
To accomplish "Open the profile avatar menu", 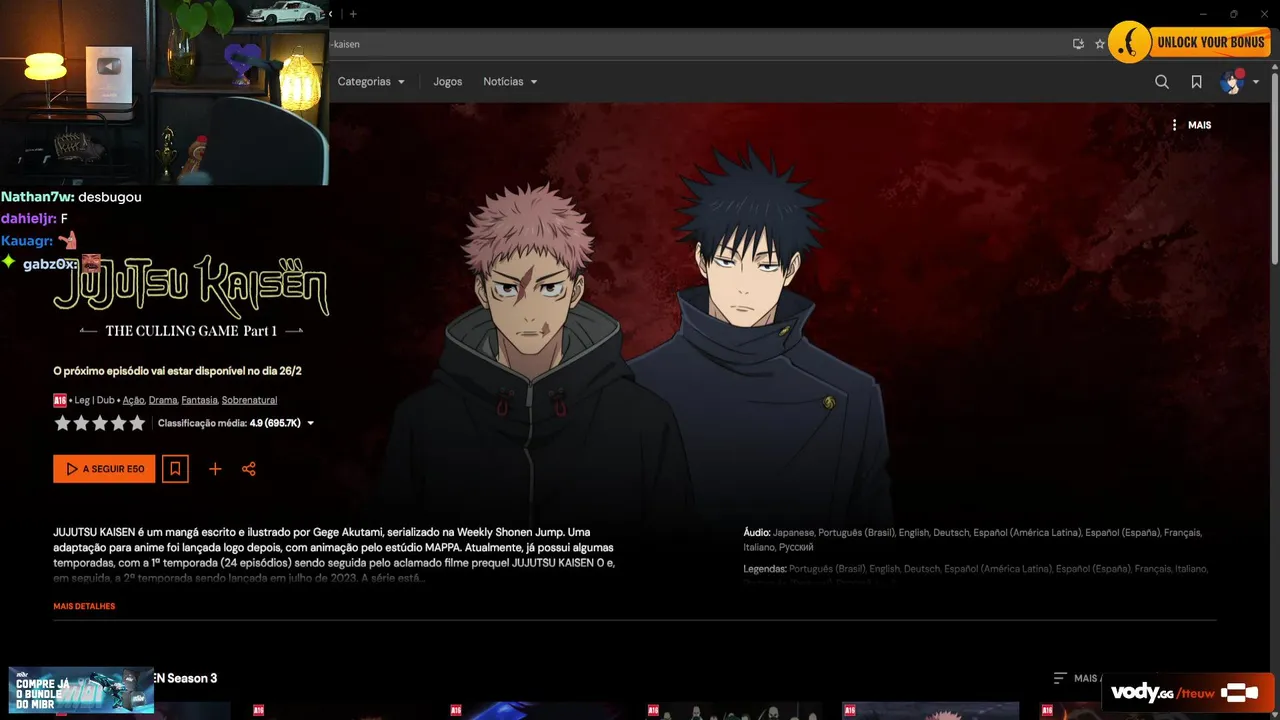I will 1231,82.
